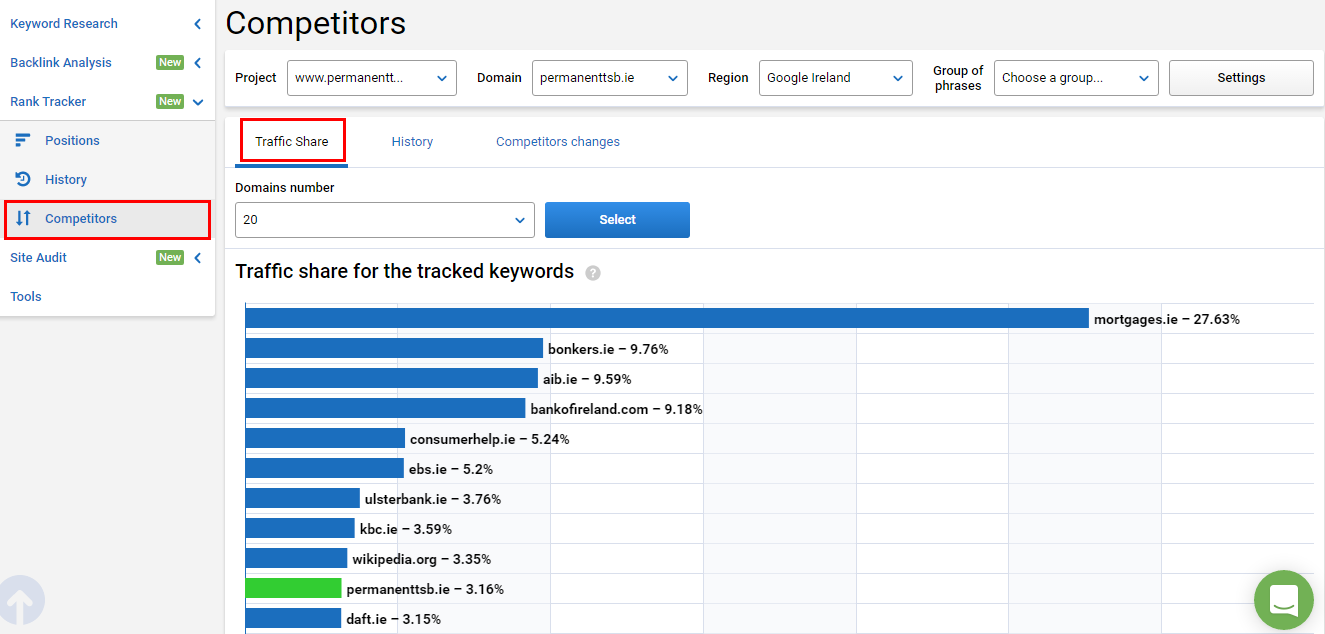Viewport: 1325px width, 634px height.
Task: Click label ulsterbank.ie – 3.76%
Action: [x=433, y=499]
